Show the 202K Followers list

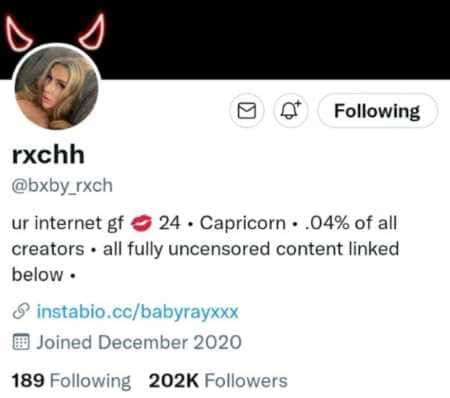[218, 381]
